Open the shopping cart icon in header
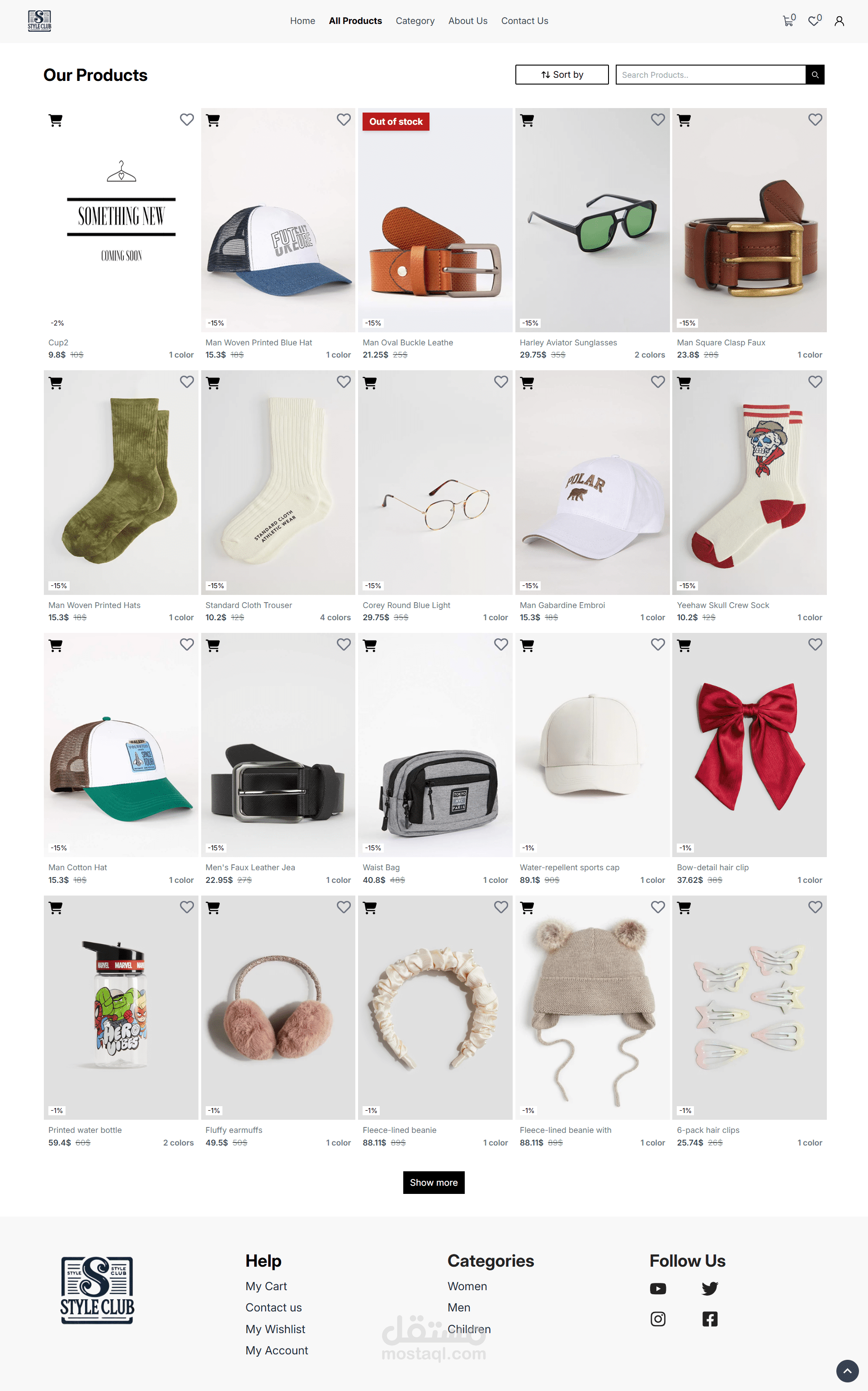Screen dimensions: 868x1391 click(788, 21)
